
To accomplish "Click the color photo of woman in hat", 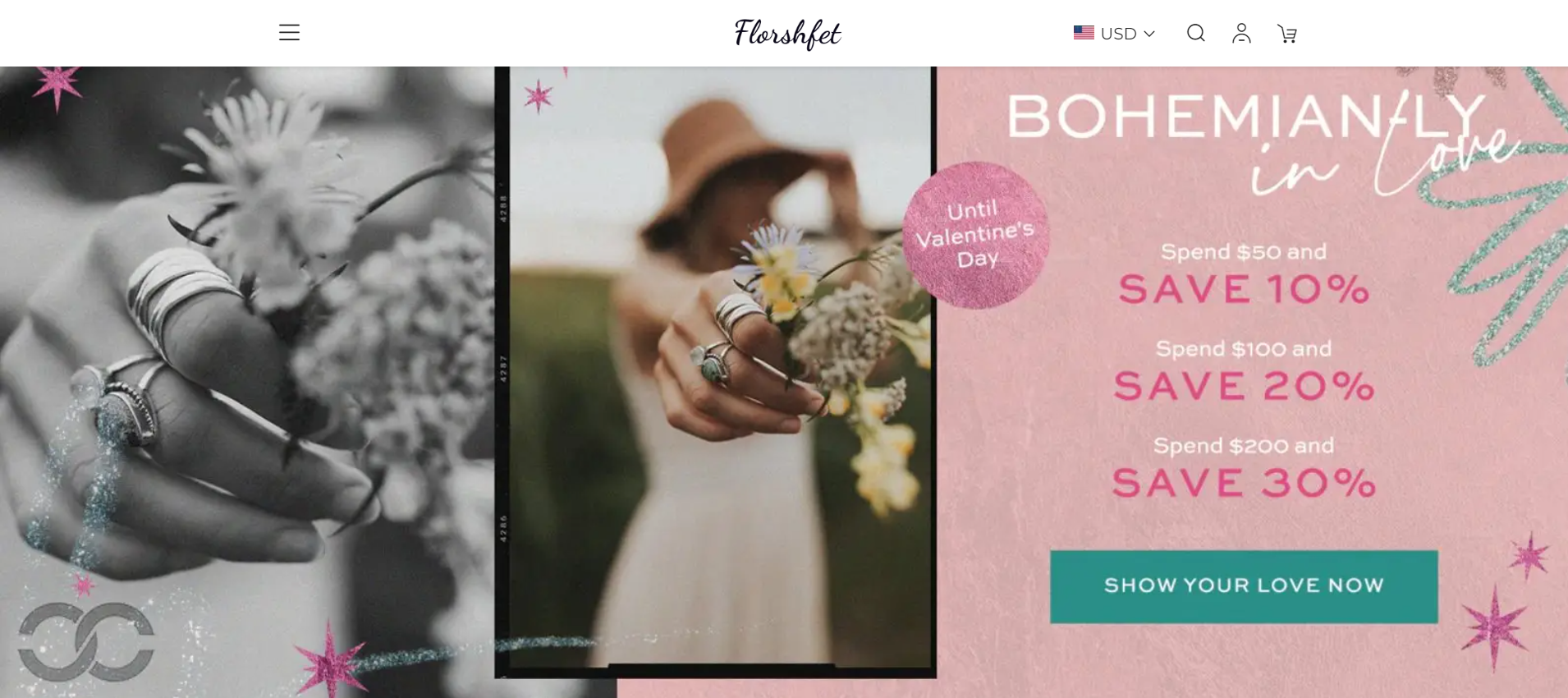I will click(x=715, y=371).
